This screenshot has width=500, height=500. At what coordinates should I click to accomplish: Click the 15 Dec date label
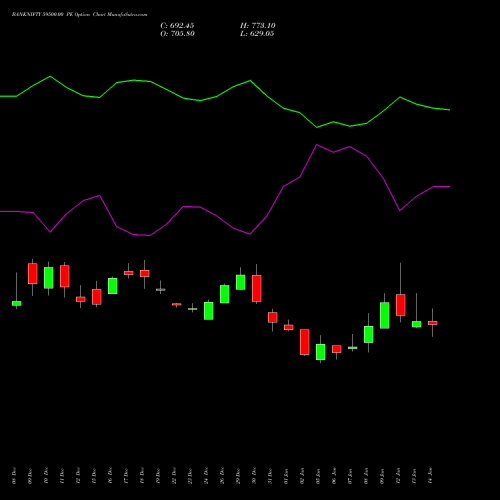94,476
